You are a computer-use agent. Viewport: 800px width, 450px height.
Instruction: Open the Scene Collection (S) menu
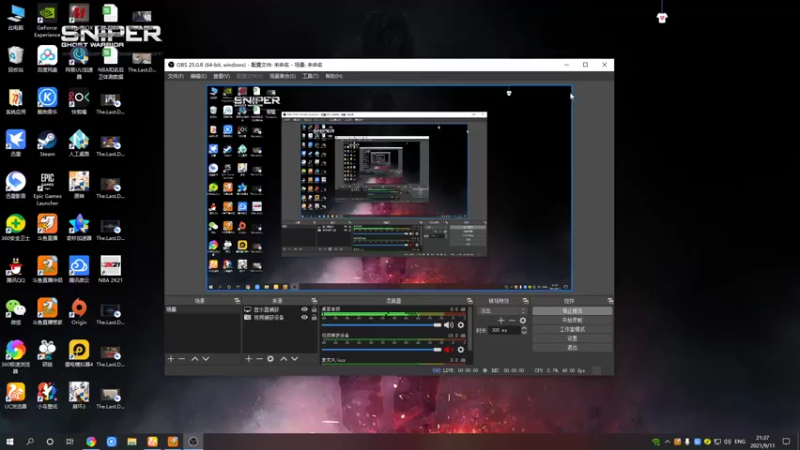(x=283, y=76)
